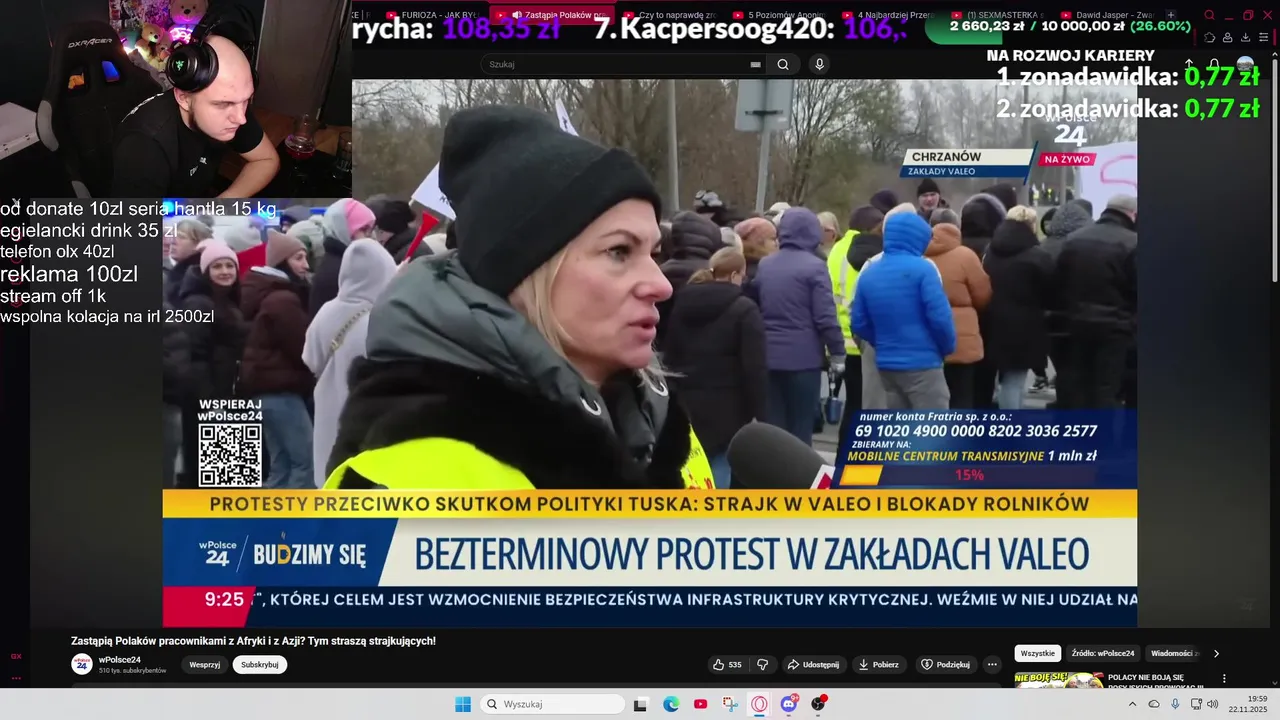
Task: Switch to tab '5 Poziomów Anonim'
Action: click(x=779, y=15)
